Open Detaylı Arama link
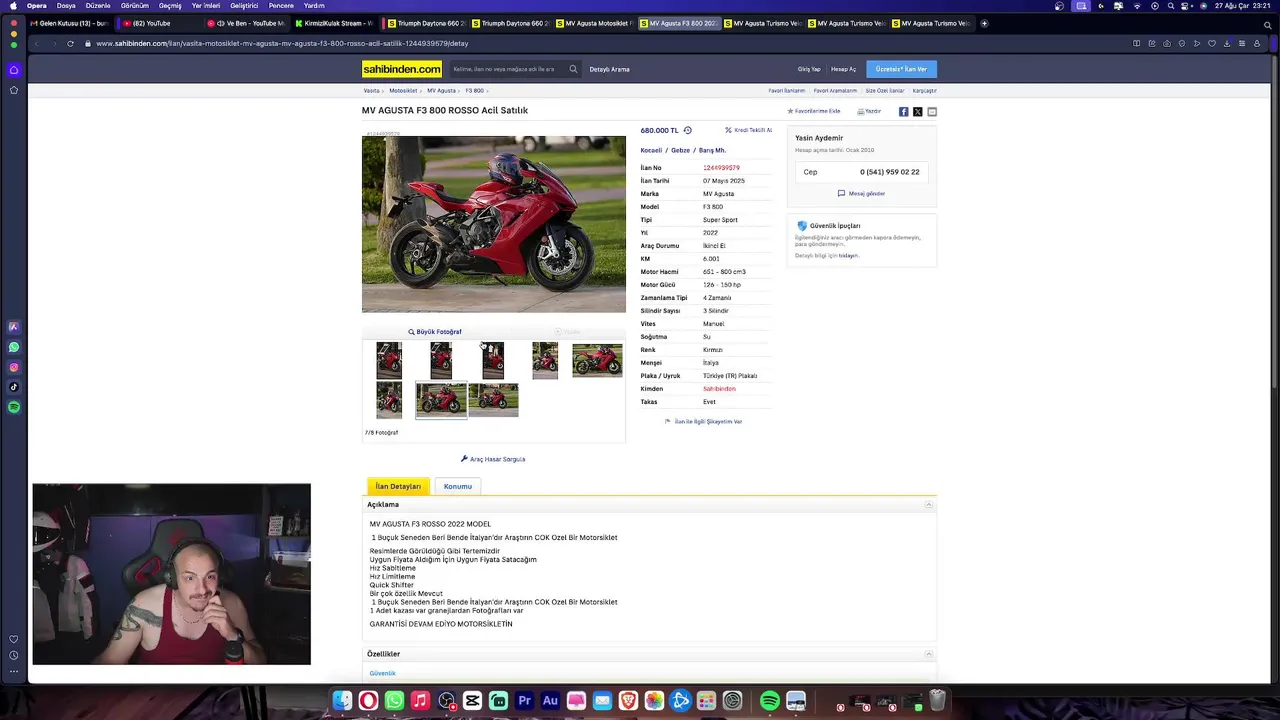The width and height of the screenshot is (1280, 720). (609, 69)
